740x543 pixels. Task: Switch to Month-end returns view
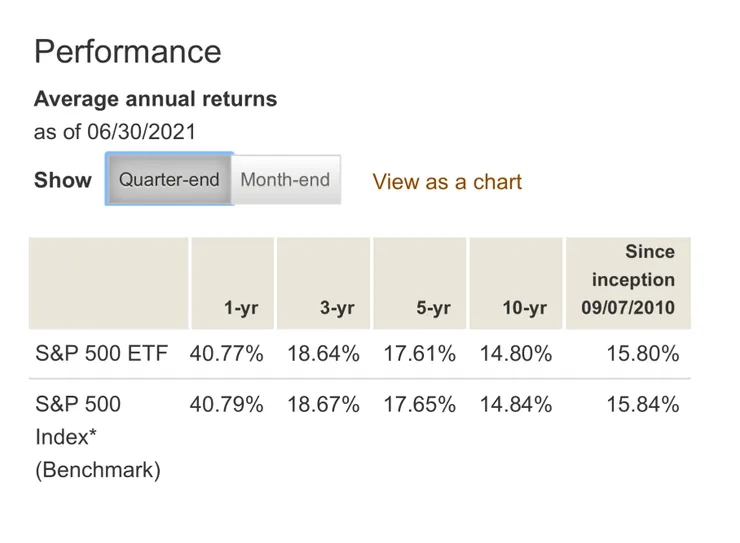point(285,180)
